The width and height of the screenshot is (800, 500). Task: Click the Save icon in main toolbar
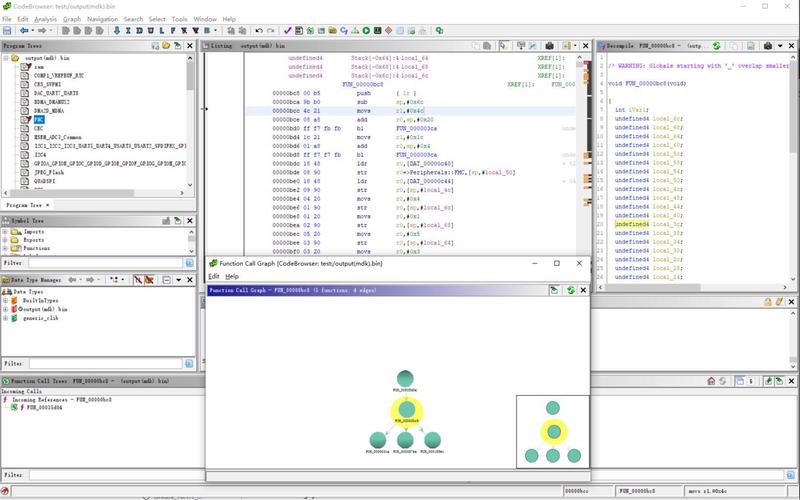click(x=8, y=31)
